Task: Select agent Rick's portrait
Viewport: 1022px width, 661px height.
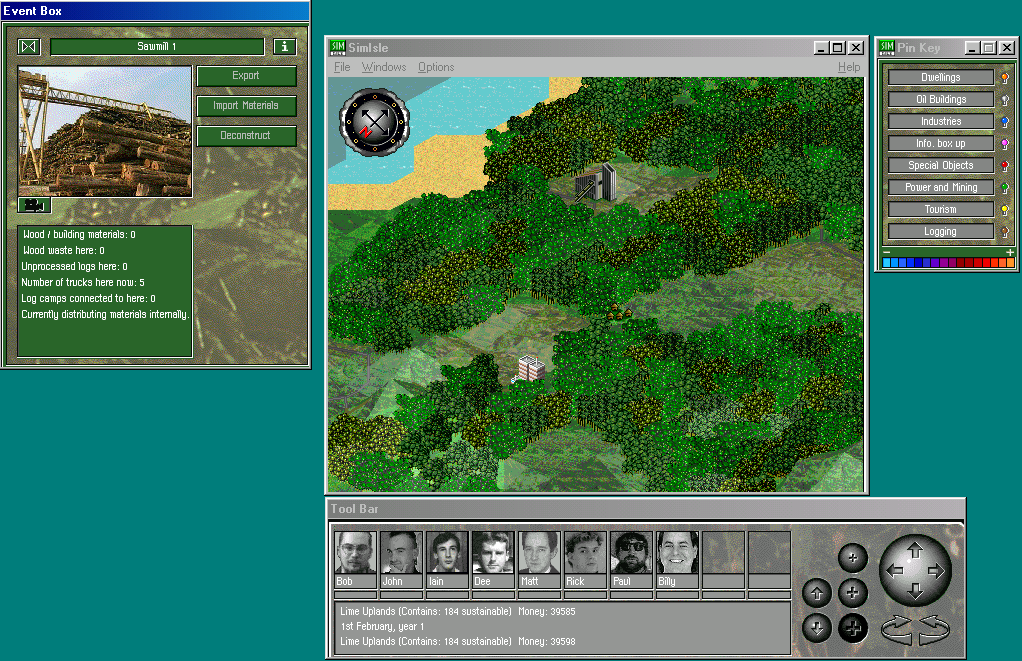Action: (x=585, y=552)
